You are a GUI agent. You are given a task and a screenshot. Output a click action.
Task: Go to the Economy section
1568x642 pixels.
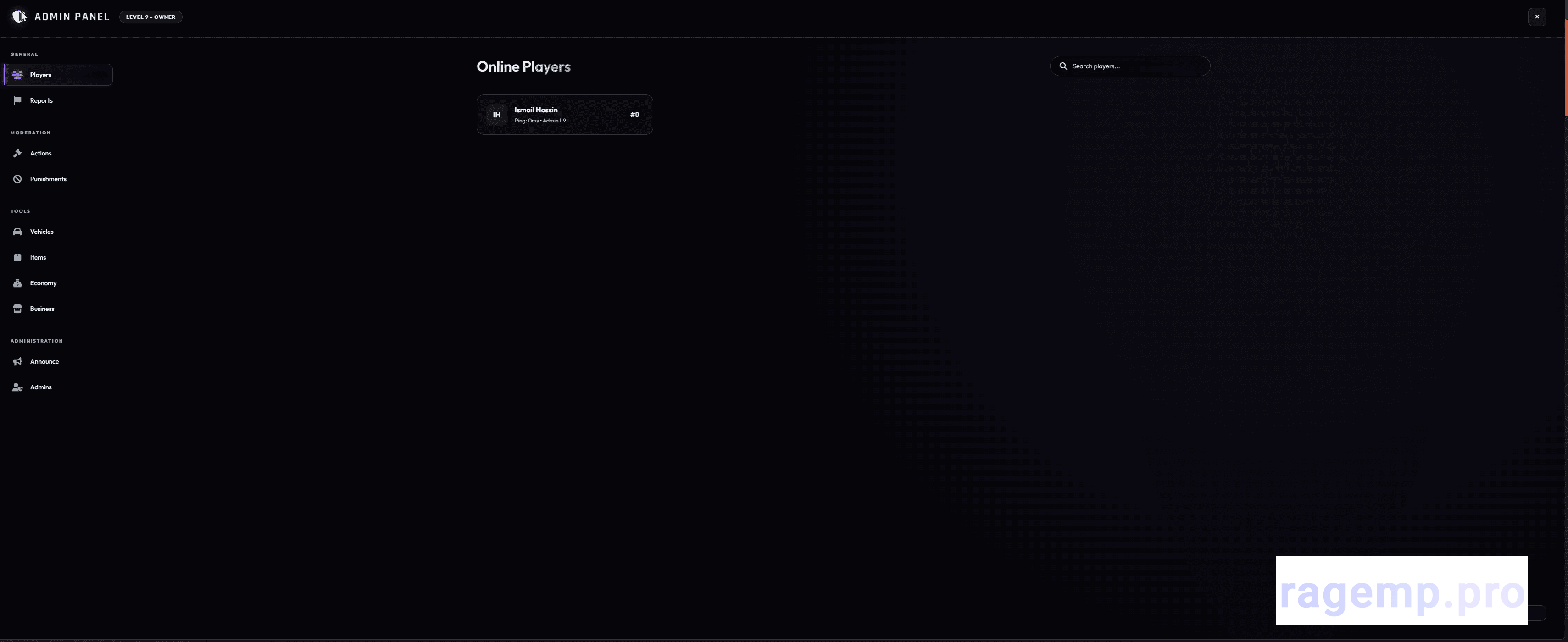pos(58,283)
